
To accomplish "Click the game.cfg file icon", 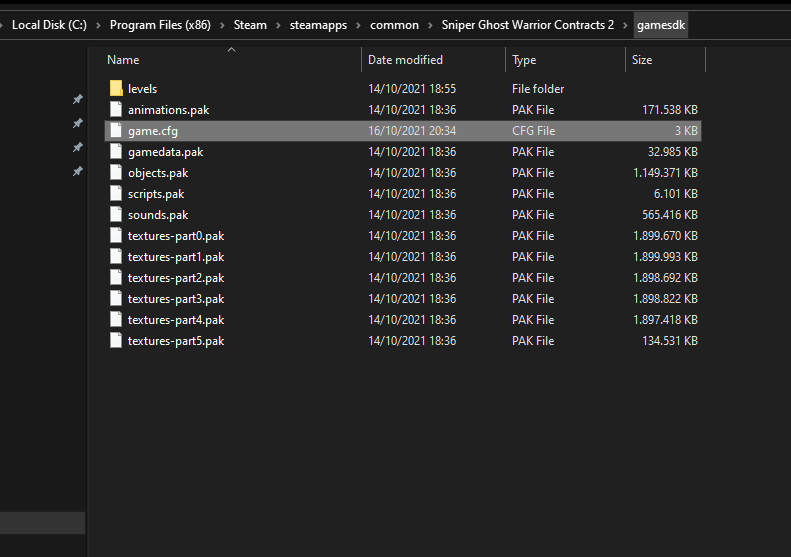I will coord(116,131).
